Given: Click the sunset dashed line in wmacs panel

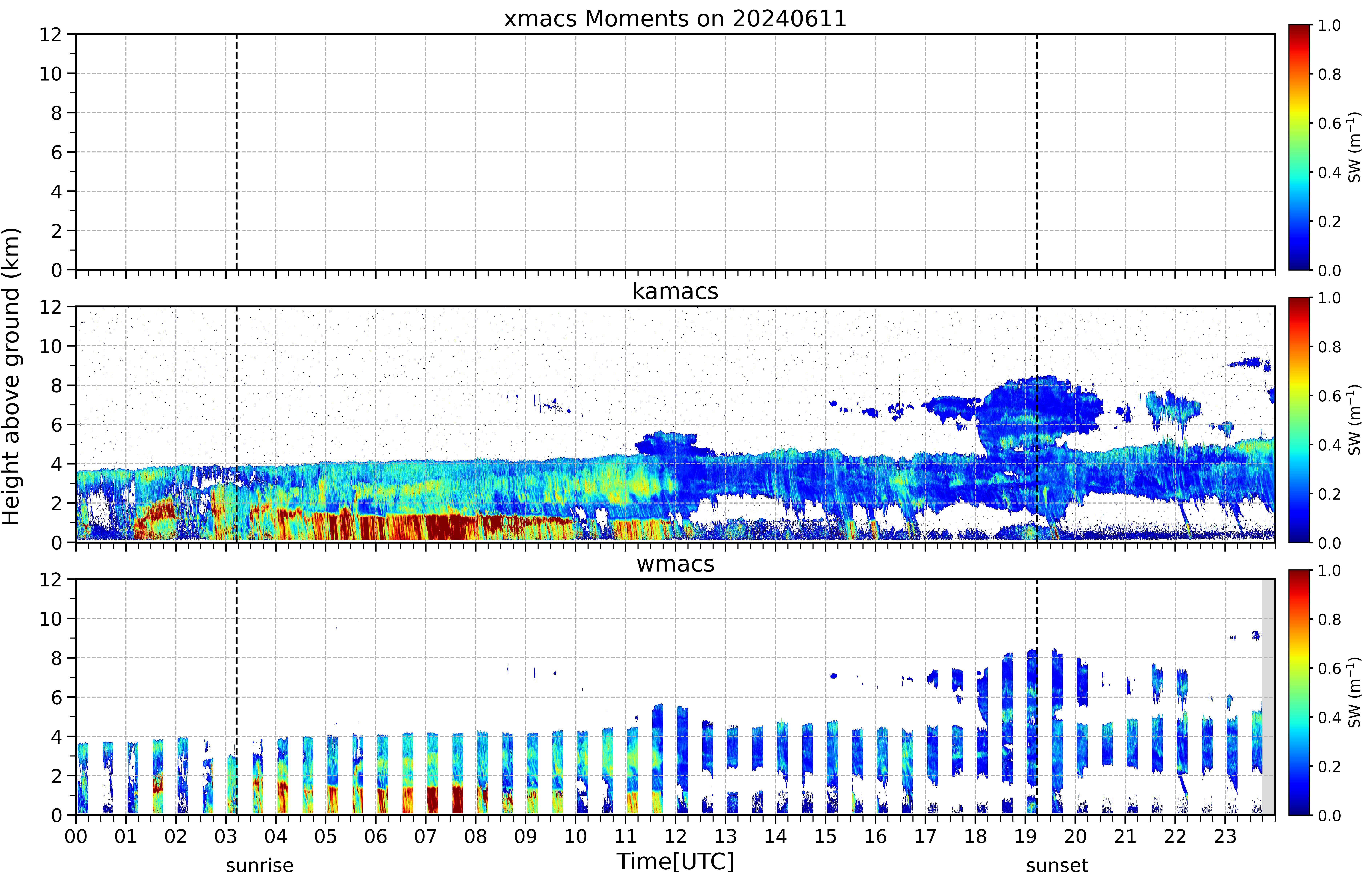Looking at the screenshot, I should pyautogui.click(x=1037, y=697).
